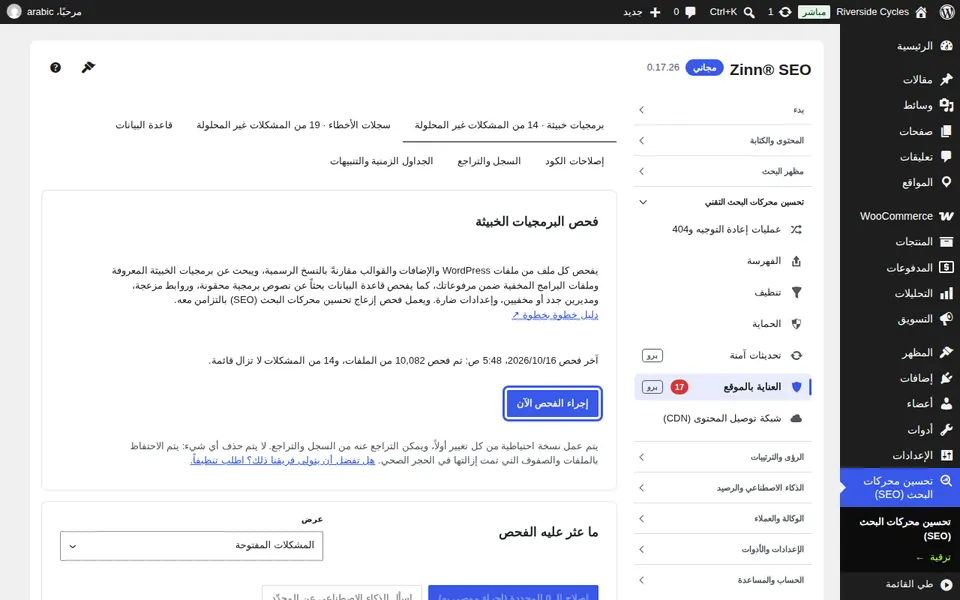Open الرئيسية dashboard in admin menu

point(900,46)
